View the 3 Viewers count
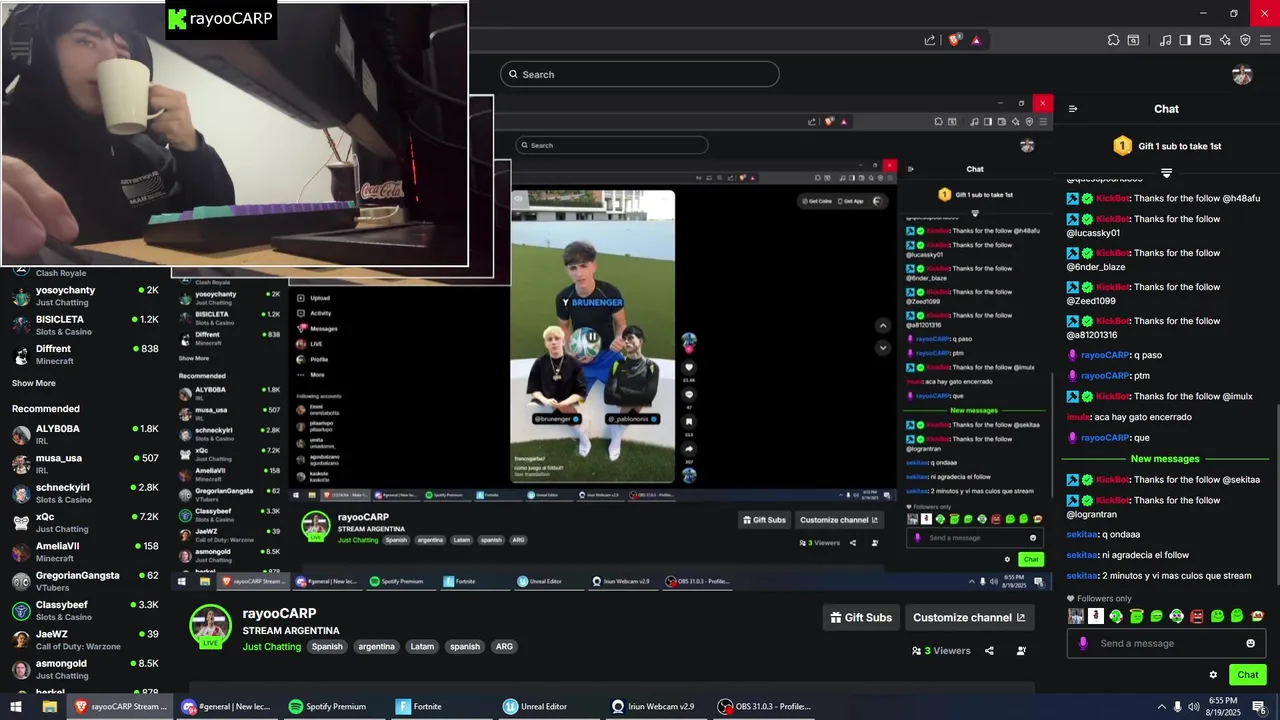Viewport: 1280px width, 720px height. pyautogui.click(x=941, y=651)
